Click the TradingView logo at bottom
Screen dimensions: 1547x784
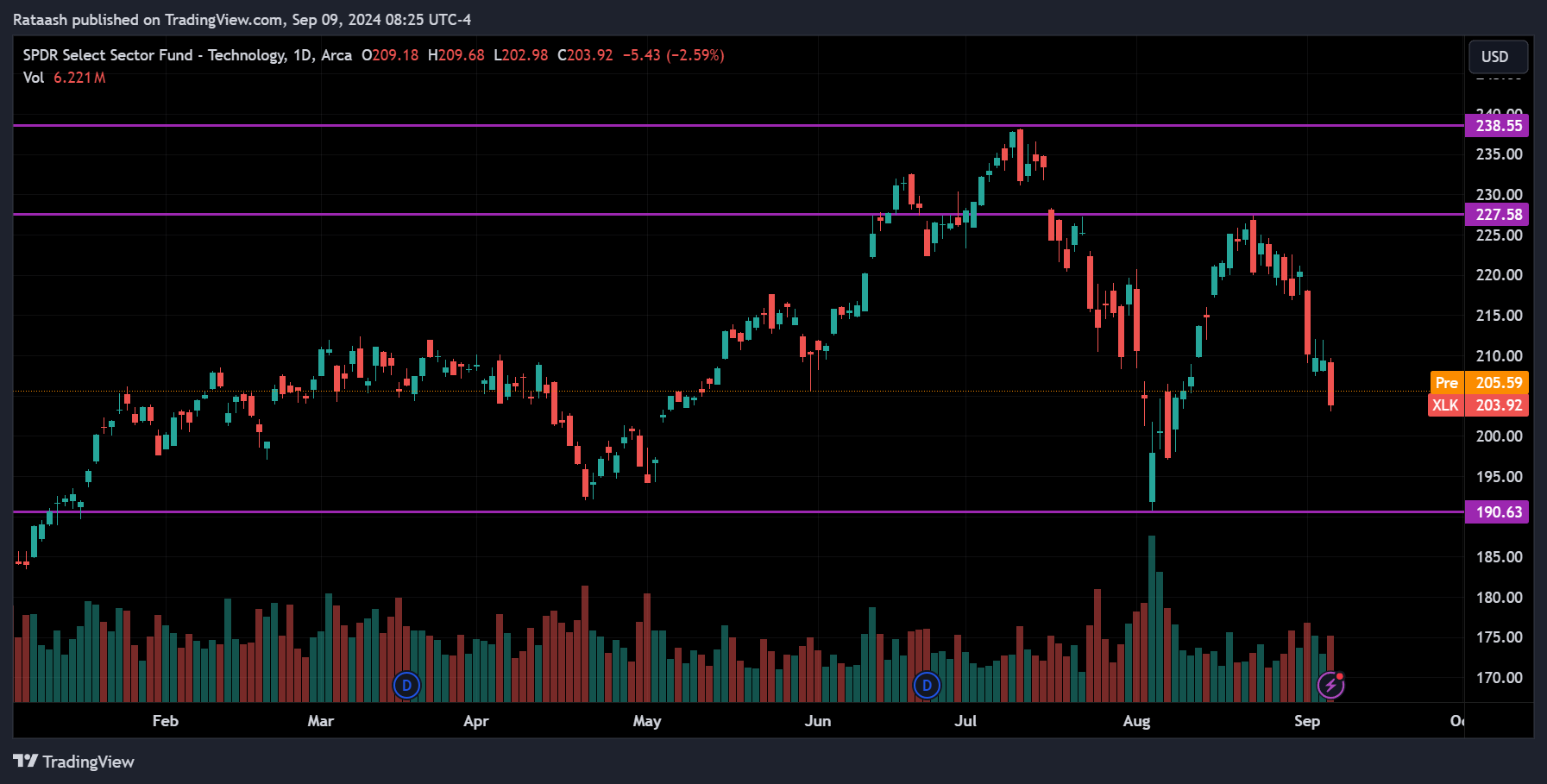tap(73, 762)
